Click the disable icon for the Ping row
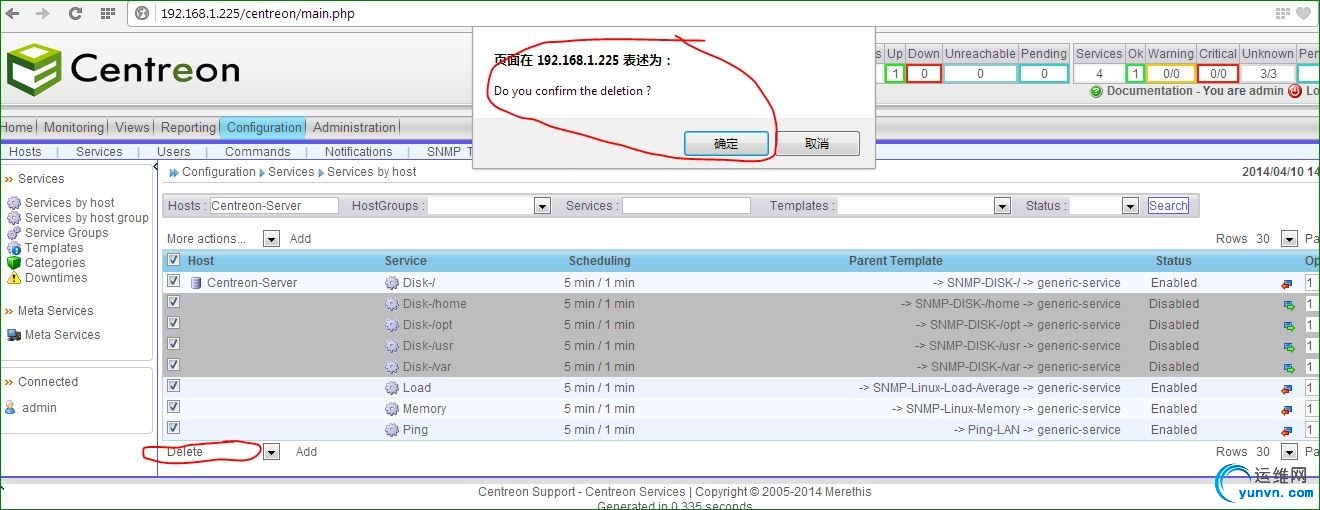This screenshot has width=1320, height=510. (1287, 431)
